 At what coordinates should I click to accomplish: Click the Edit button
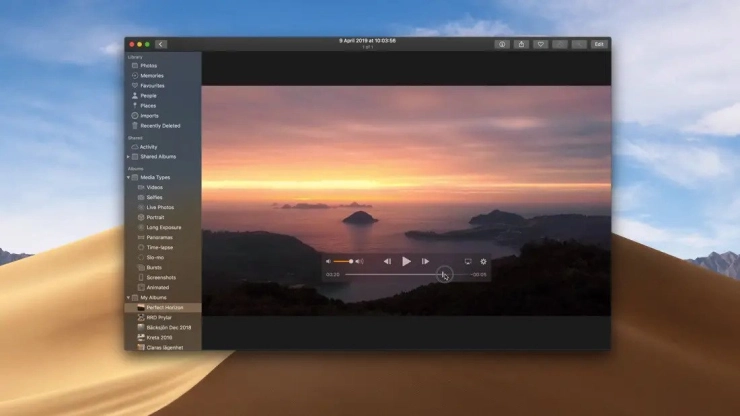coord(598,44)
